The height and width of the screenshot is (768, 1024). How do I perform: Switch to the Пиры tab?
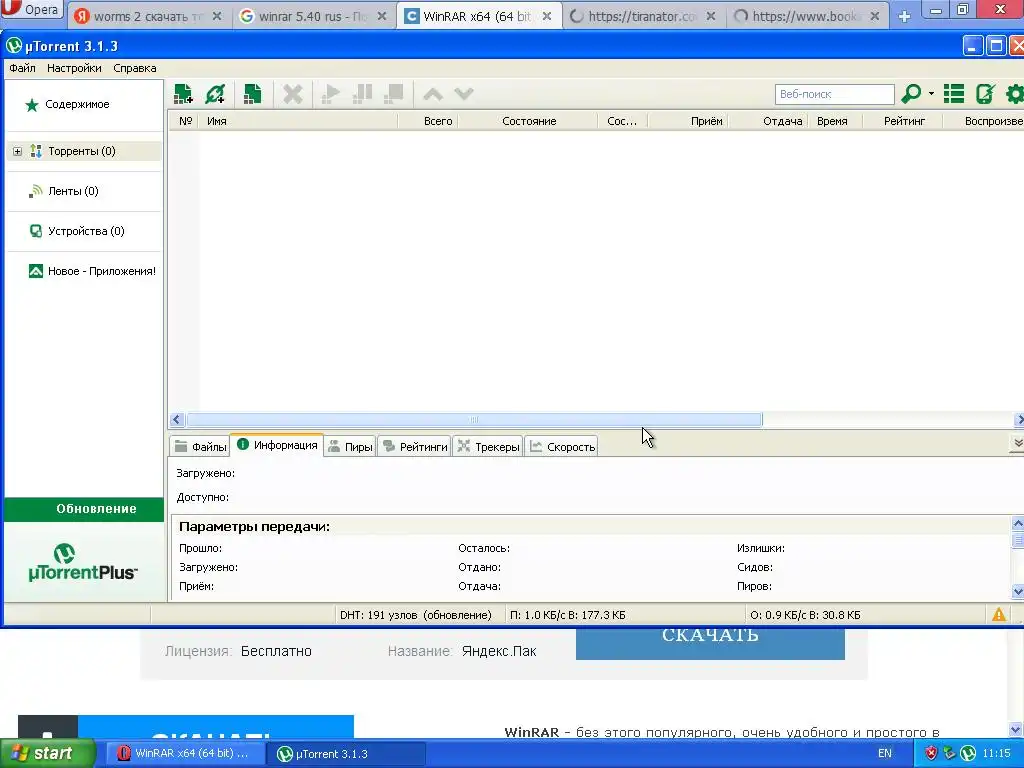pos(350,447)
